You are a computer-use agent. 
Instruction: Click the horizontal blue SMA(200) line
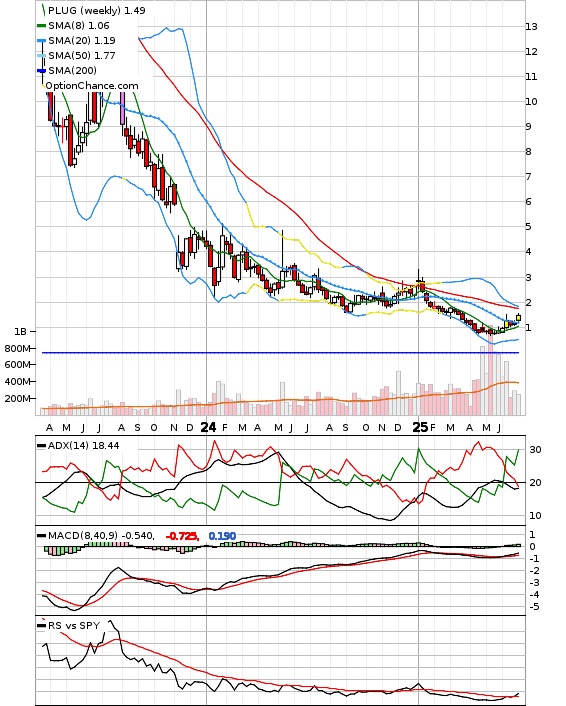(x=280, y=353)
